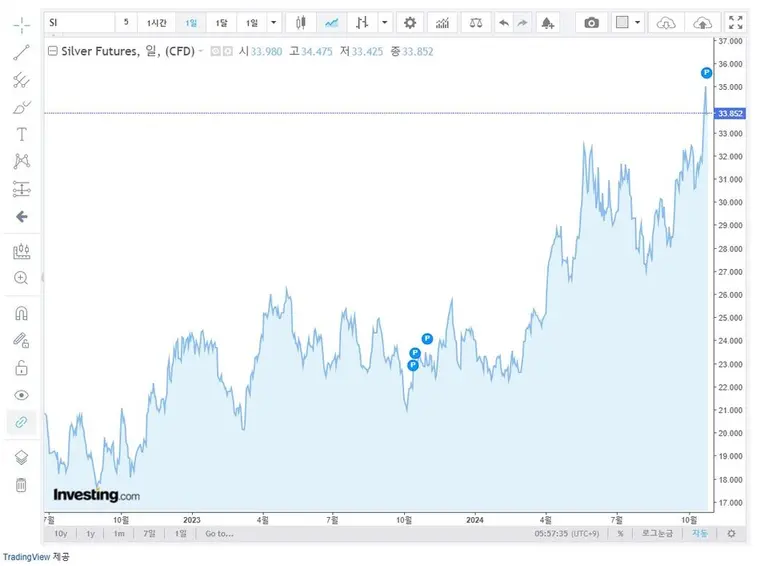Screen dimensions: 768x566
Task: Switch to the 1시간 interval
Action: (x=157, y=22)
